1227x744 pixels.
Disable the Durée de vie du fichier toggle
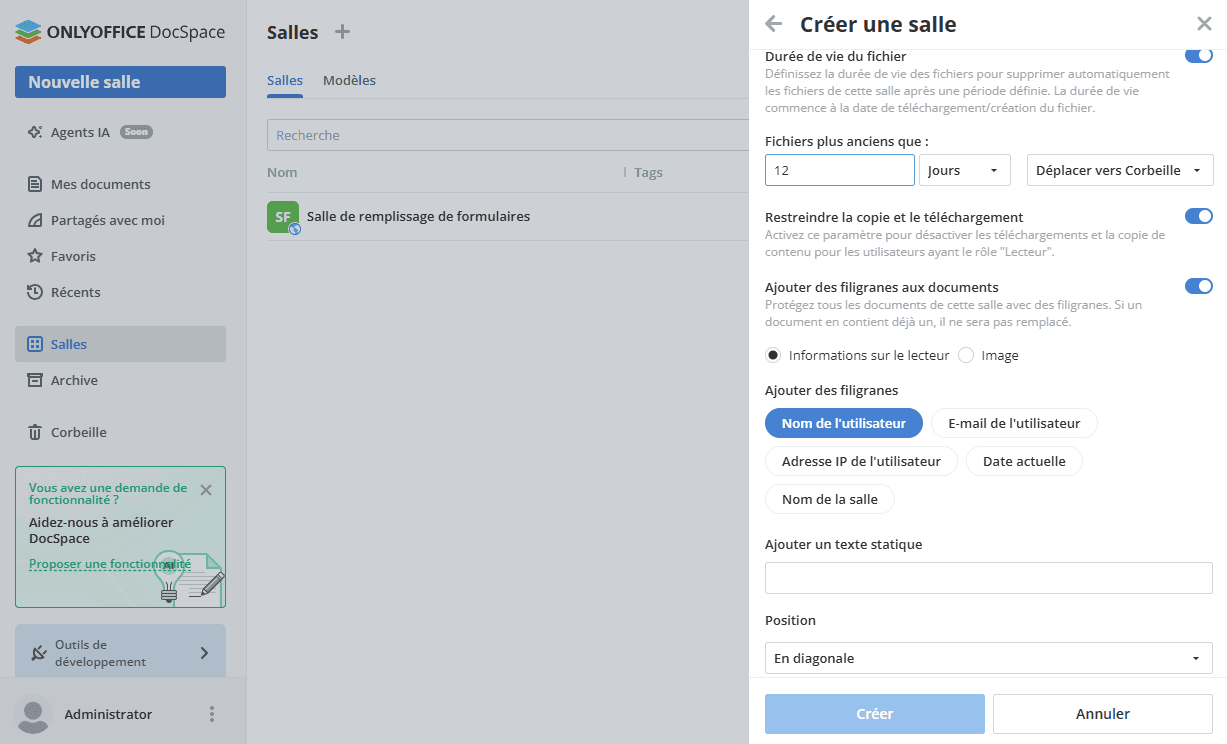pyautogui.click(x=1198, y=56)
